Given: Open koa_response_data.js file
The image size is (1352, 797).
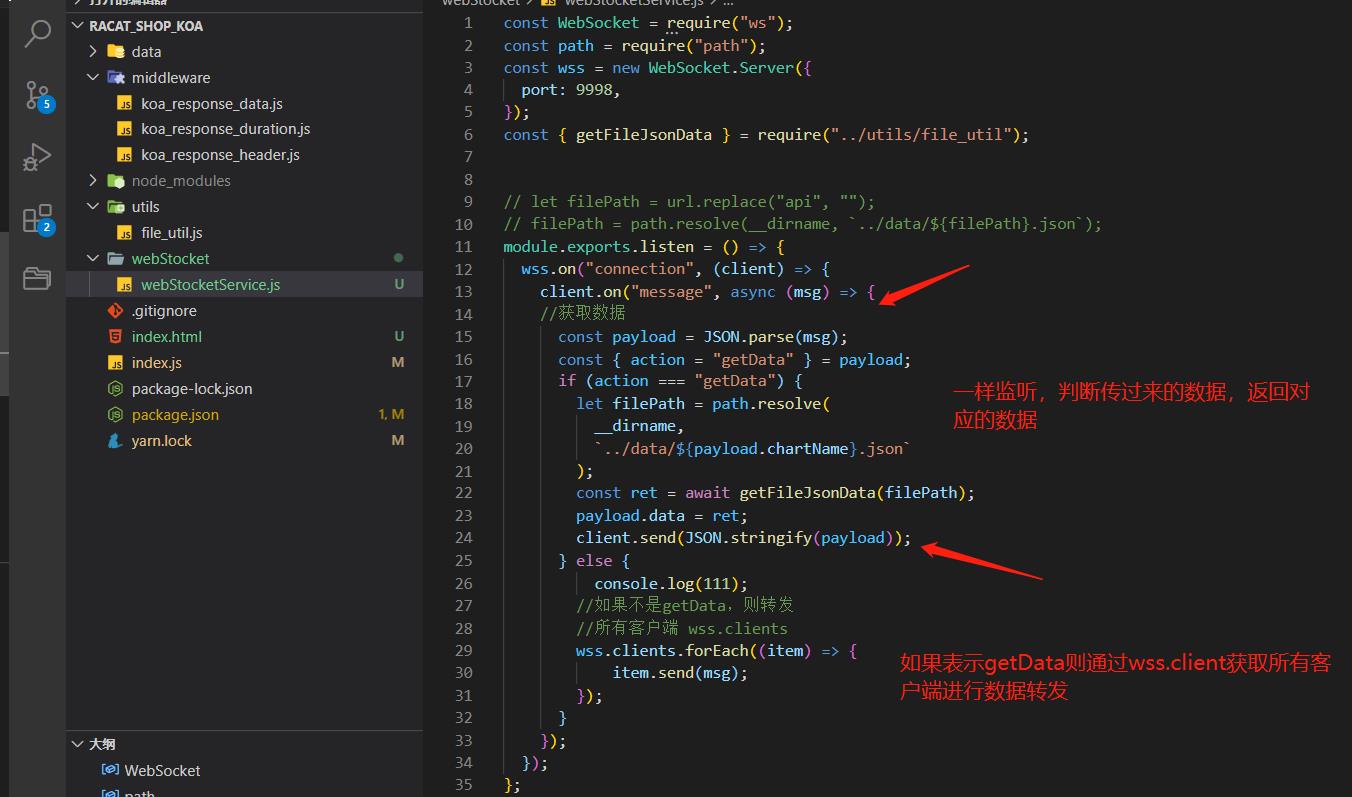Looking at the screenshot, I should click(244, 104).
